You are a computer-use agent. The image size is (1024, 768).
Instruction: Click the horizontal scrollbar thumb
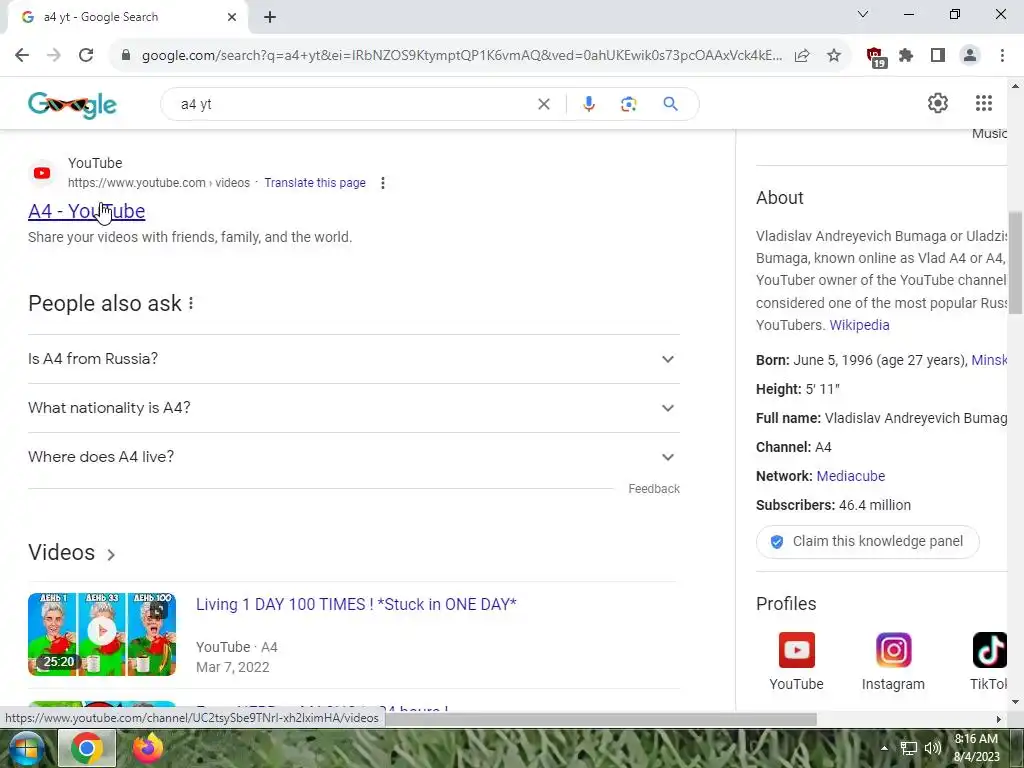(x=600, y=719)
